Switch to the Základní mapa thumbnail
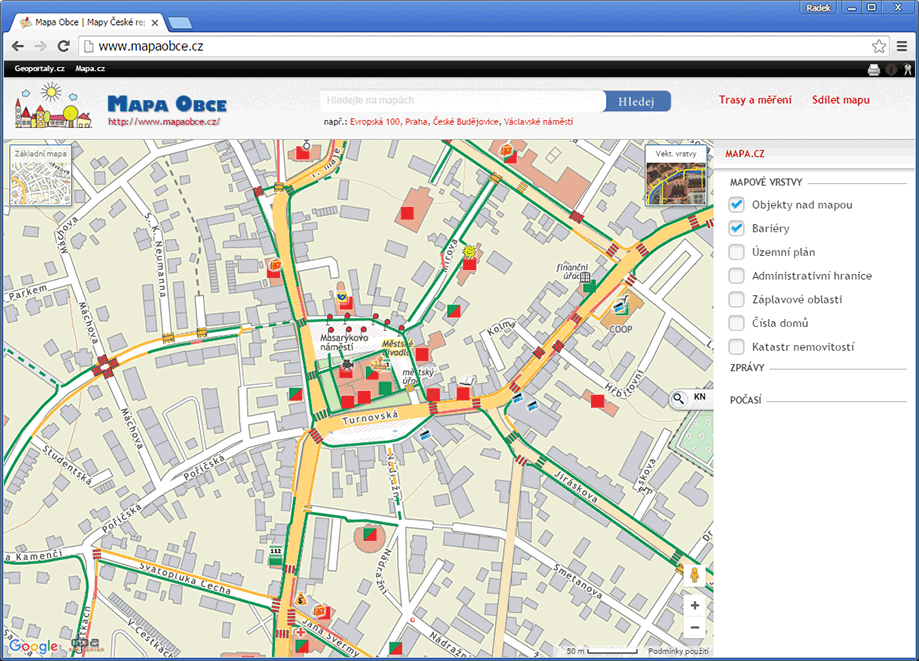 tap(40, 175)
